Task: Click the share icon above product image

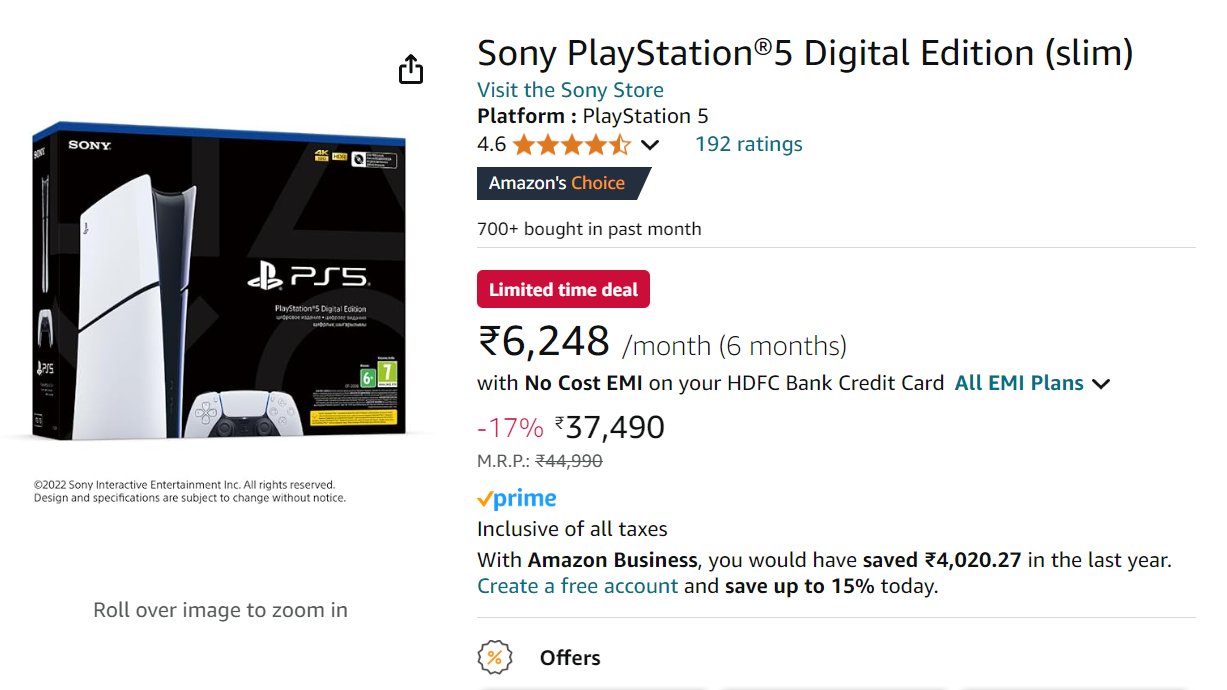Action: (411, 70)
